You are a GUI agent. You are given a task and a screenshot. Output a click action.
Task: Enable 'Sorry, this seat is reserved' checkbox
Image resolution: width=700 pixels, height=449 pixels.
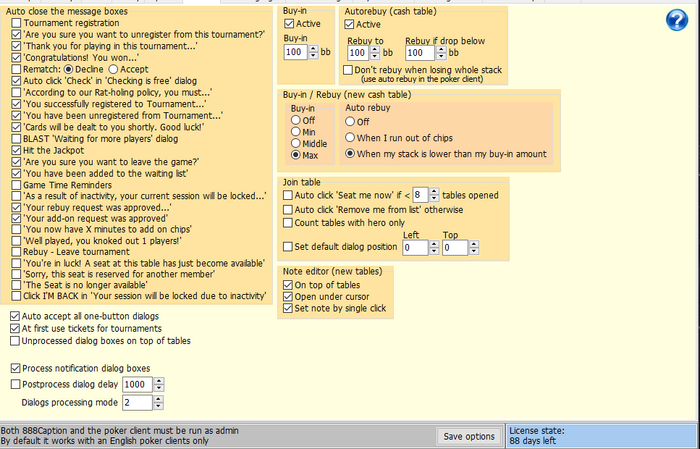click(16, 274)
